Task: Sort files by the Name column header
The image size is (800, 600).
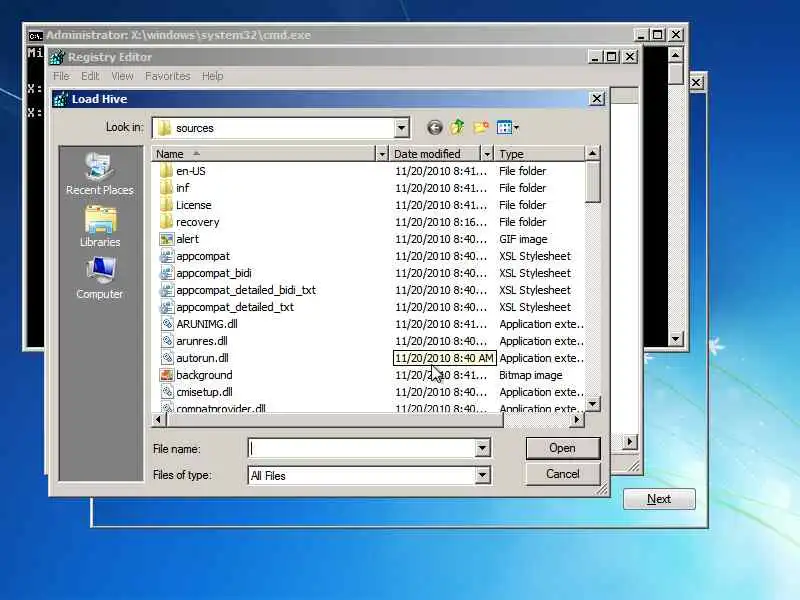Action: (x=263, y=154)
